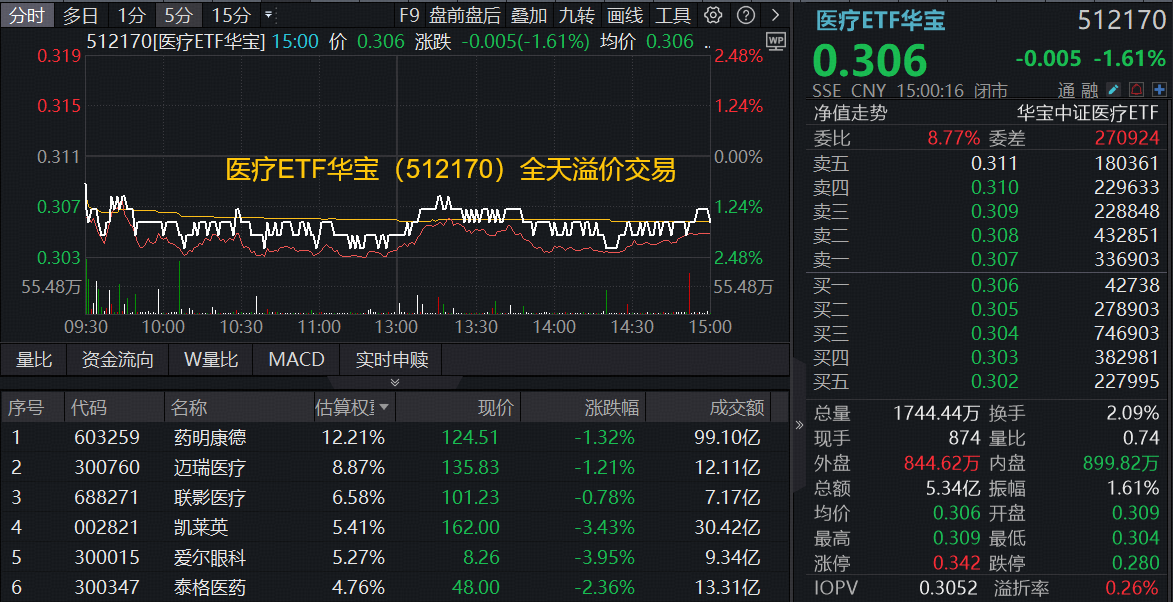Click the 委比 value 8.77%
Screen dimensions: 1173x602
coord(953,138)
